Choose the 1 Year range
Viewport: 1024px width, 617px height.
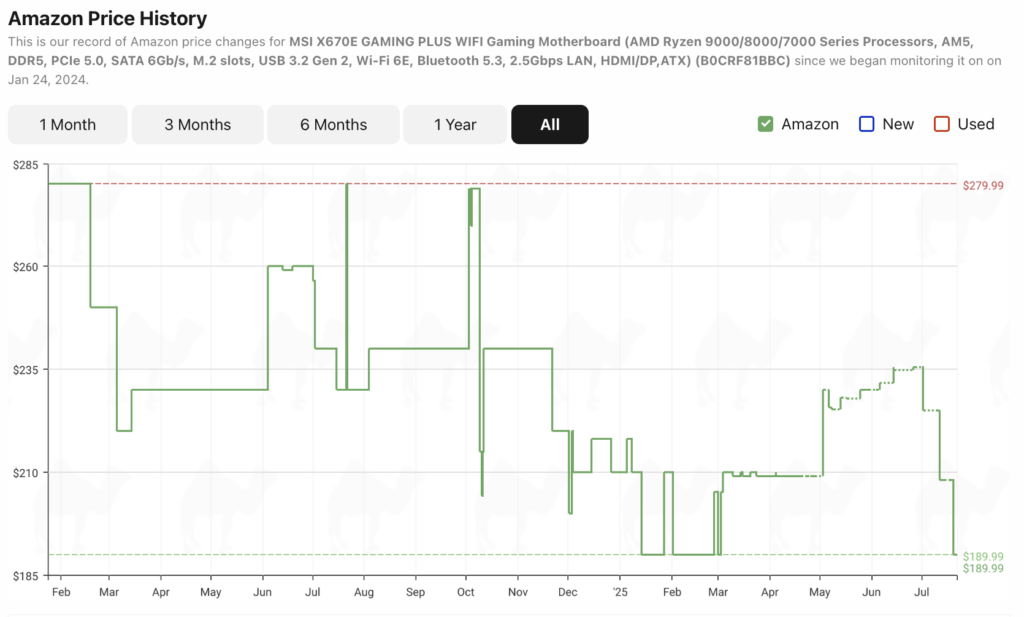click(x=455, y=124)
